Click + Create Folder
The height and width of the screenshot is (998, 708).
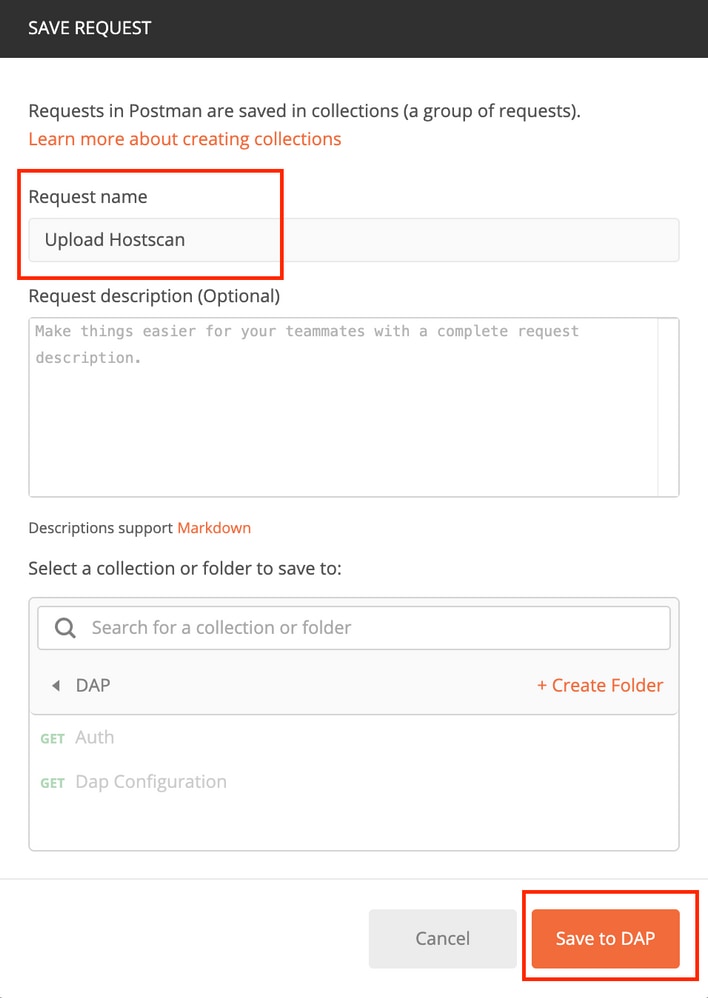600,685
